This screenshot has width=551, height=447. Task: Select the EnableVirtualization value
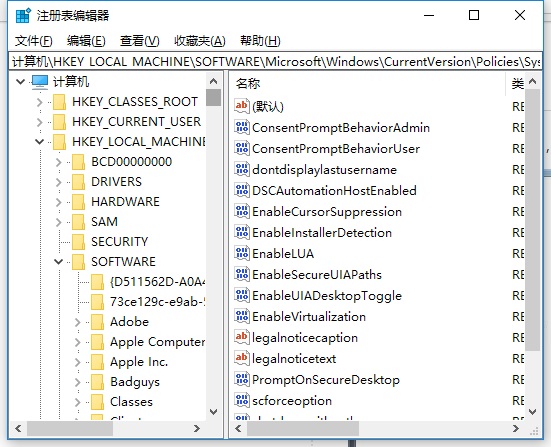309,317
